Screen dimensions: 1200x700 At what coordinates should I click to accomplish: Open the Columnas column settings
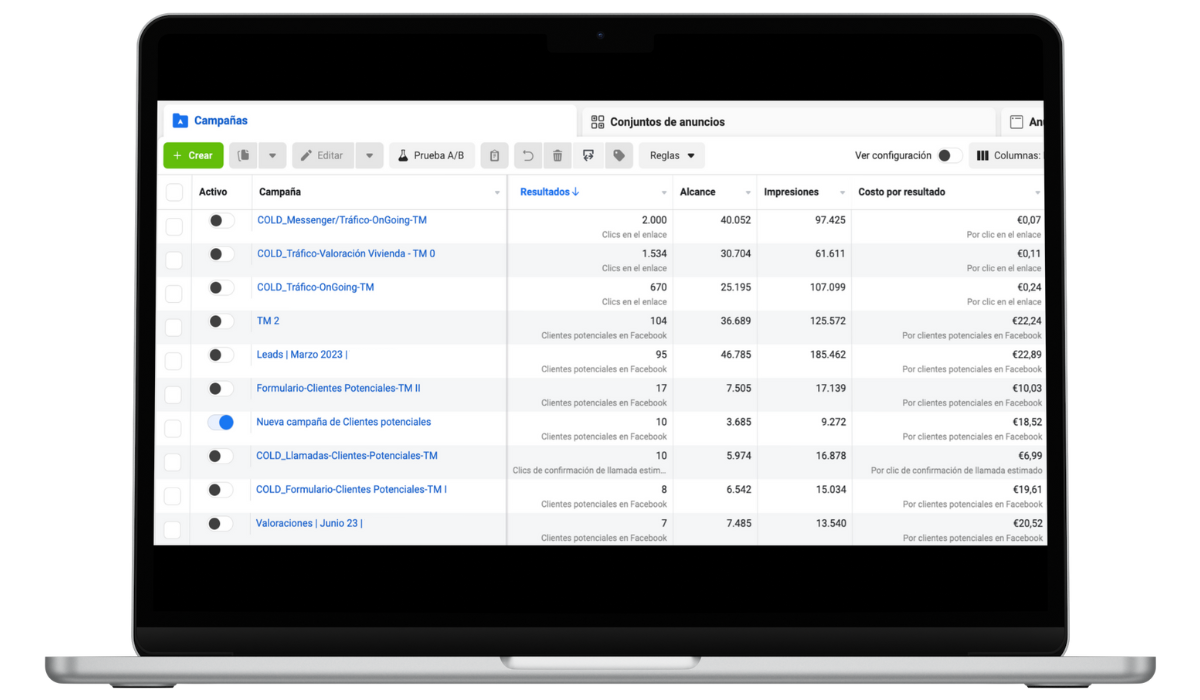point(1008,156)
